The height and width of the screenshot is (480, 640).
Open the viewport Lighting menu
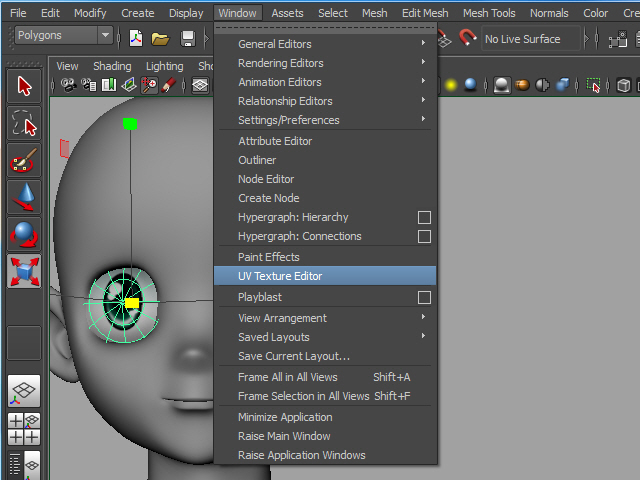(x=164, y=66)
